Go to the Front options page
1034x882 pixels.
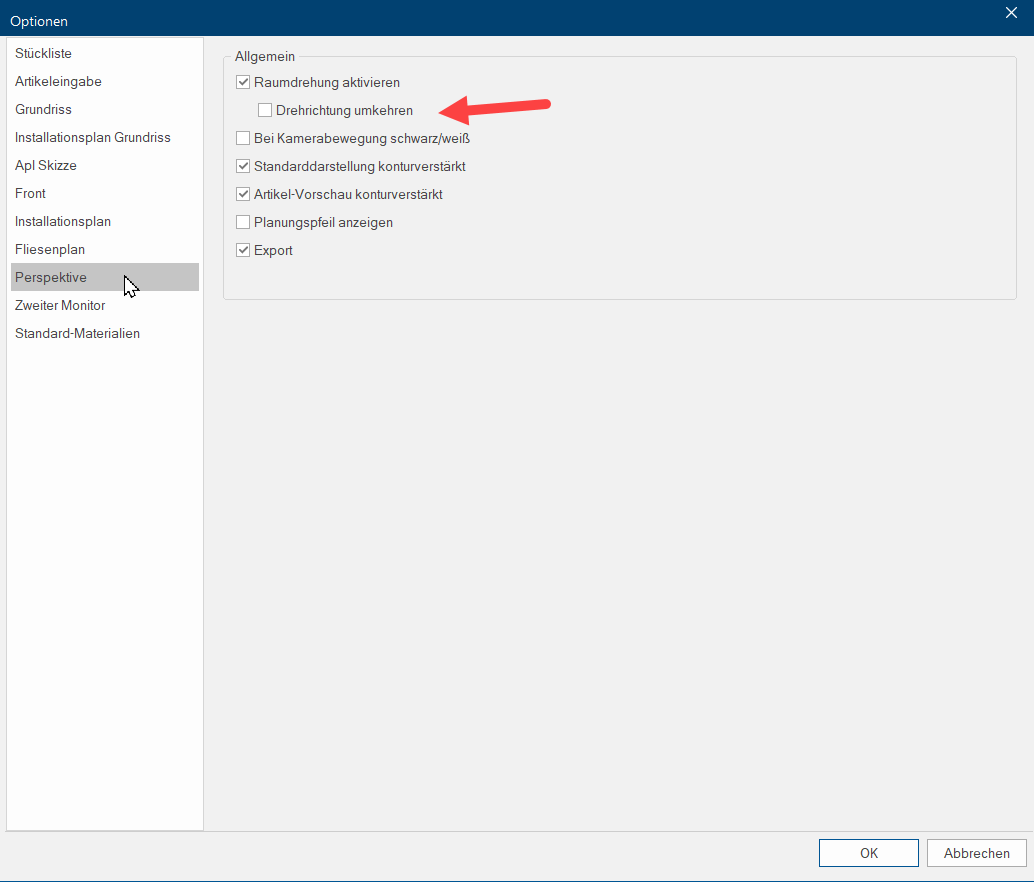(x=30, y=193)
